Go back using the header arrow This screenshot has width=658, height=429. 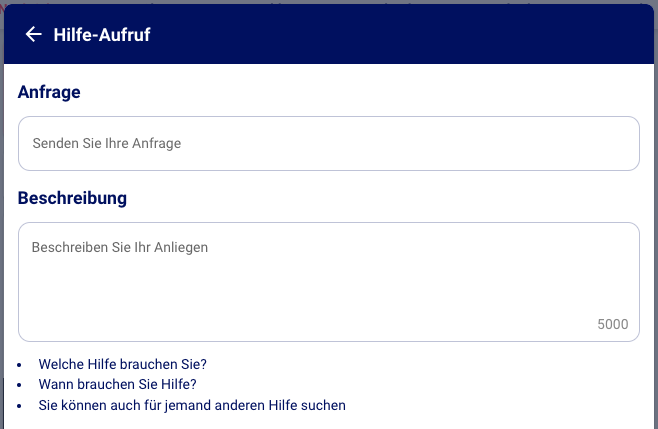[x=34, y=35]
